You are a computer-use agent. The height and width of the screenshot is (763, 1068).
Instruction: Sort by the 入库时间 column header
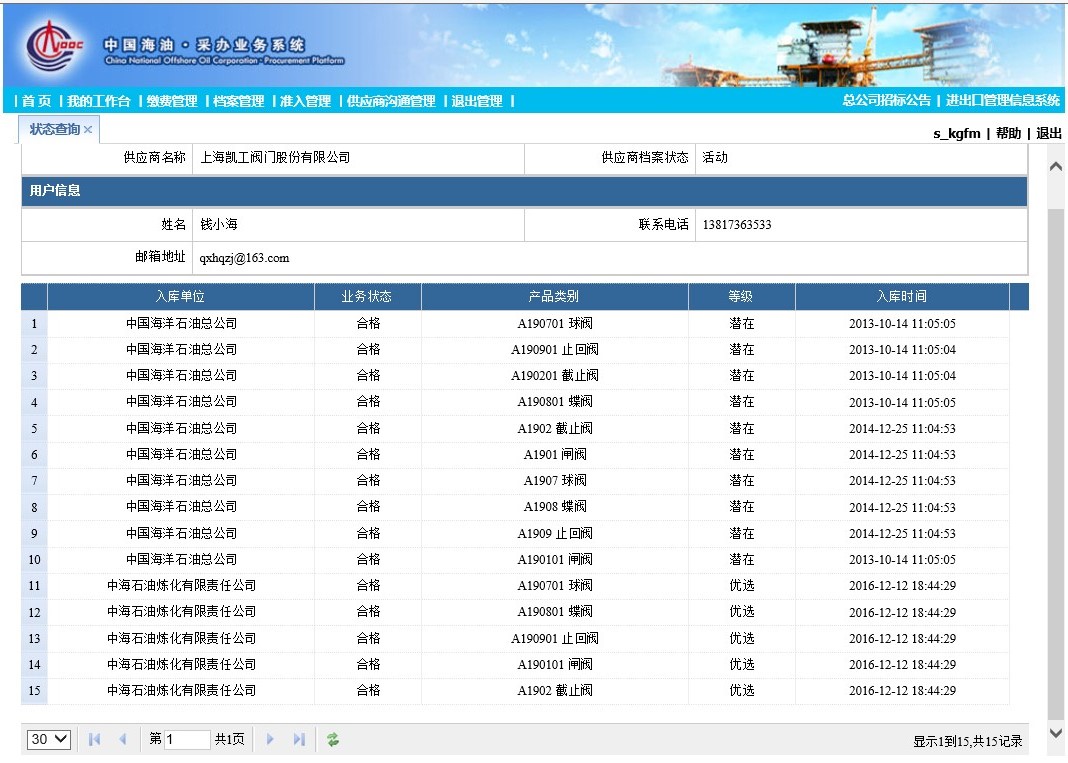(x=901, y=296)
